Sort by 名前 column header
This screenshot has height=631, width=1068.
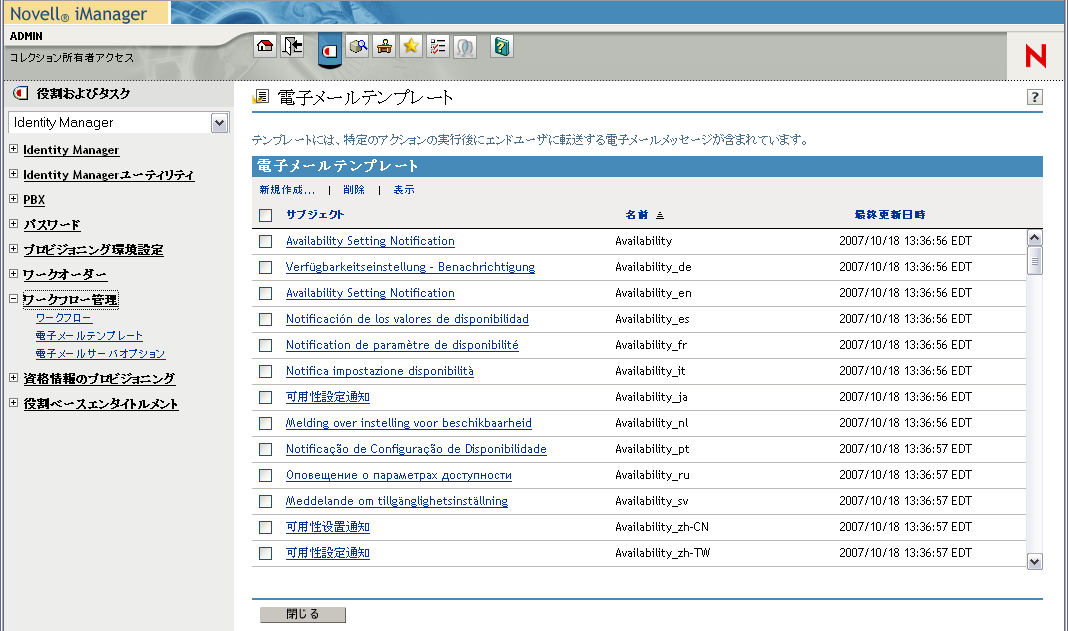(637, 215)
